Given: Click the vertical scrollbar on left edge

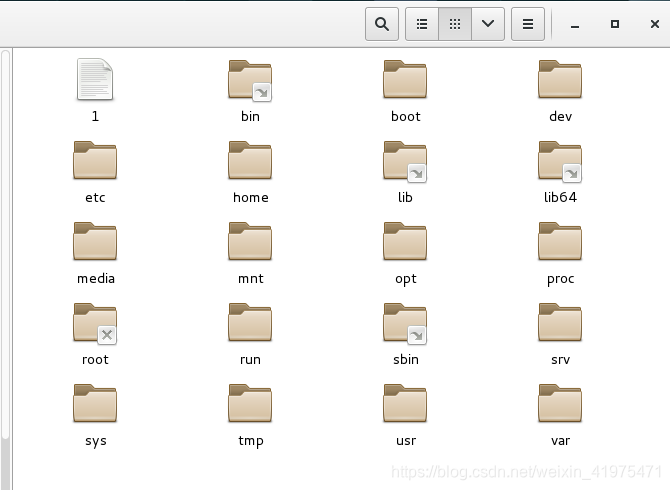Looking at the screenshot, I should pyautogui.click(x=5, y=245).
